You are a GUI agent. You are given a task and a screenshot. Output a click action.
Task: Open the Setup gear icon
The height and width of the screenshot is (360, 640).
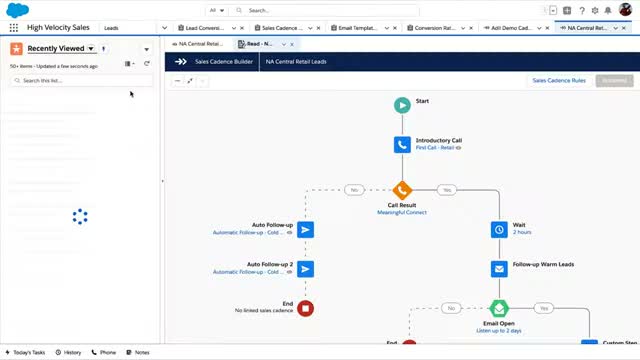595,11
